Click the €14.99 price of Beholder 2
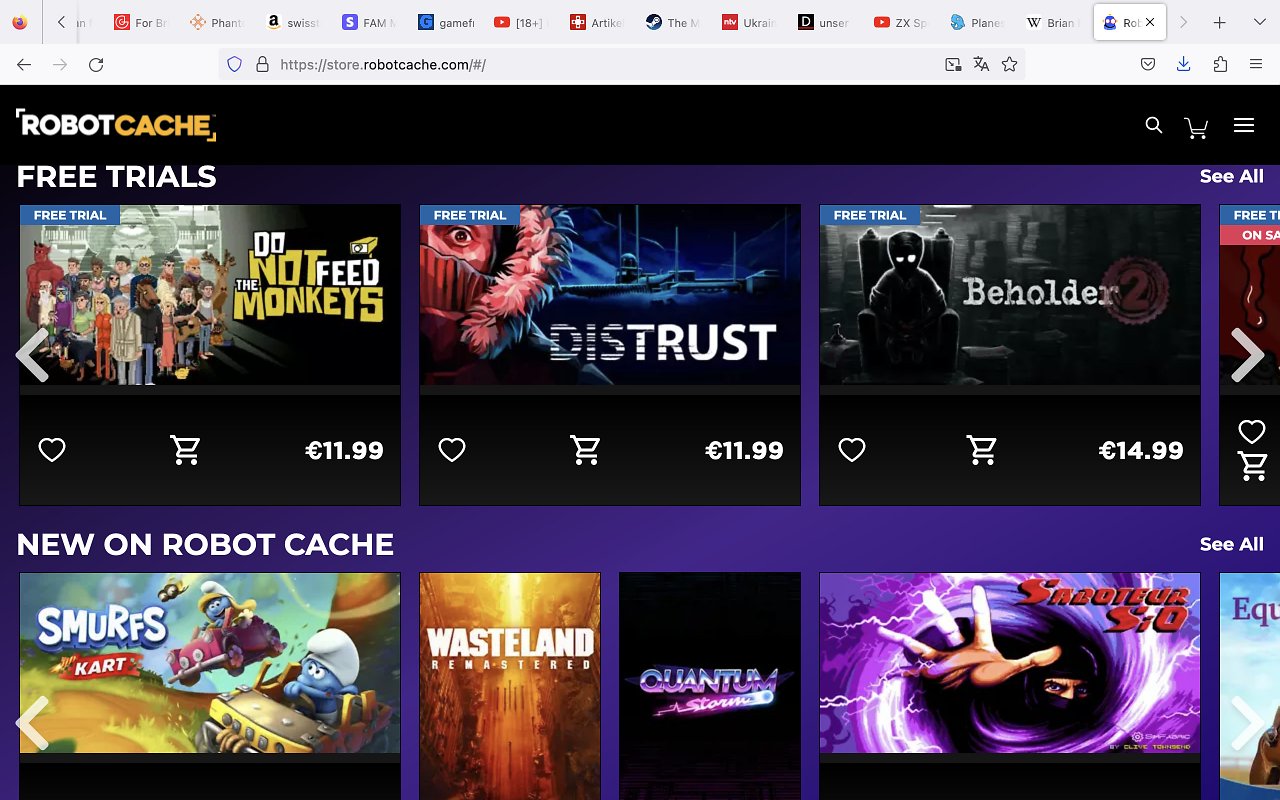Viewport: 1280px width, 800px height. pyautogui.click(x=1141, y=451)
